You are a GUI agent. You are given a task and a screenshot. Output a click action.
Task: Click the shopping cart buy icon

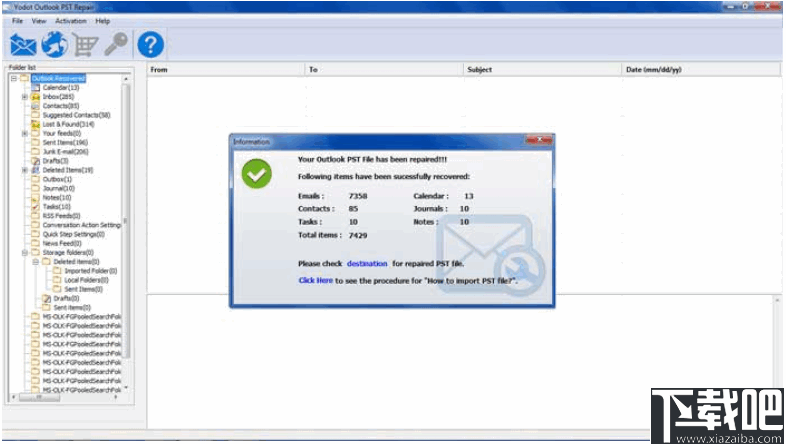(85, 45)
